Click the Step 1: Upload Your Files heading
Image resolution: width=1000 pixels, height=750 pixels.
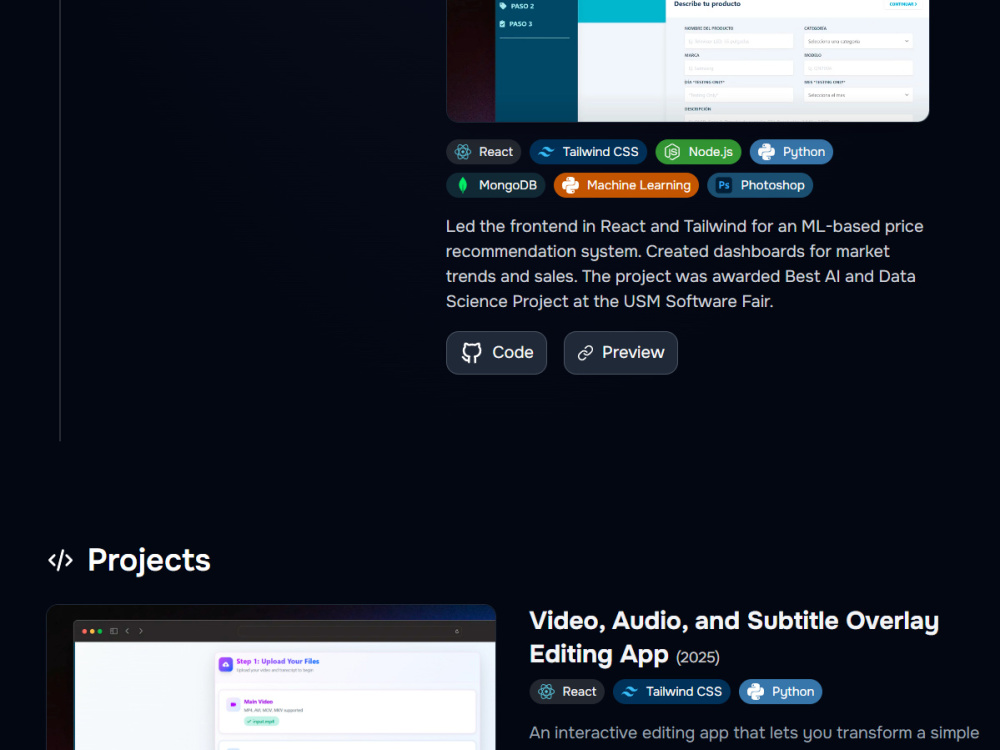277,661
